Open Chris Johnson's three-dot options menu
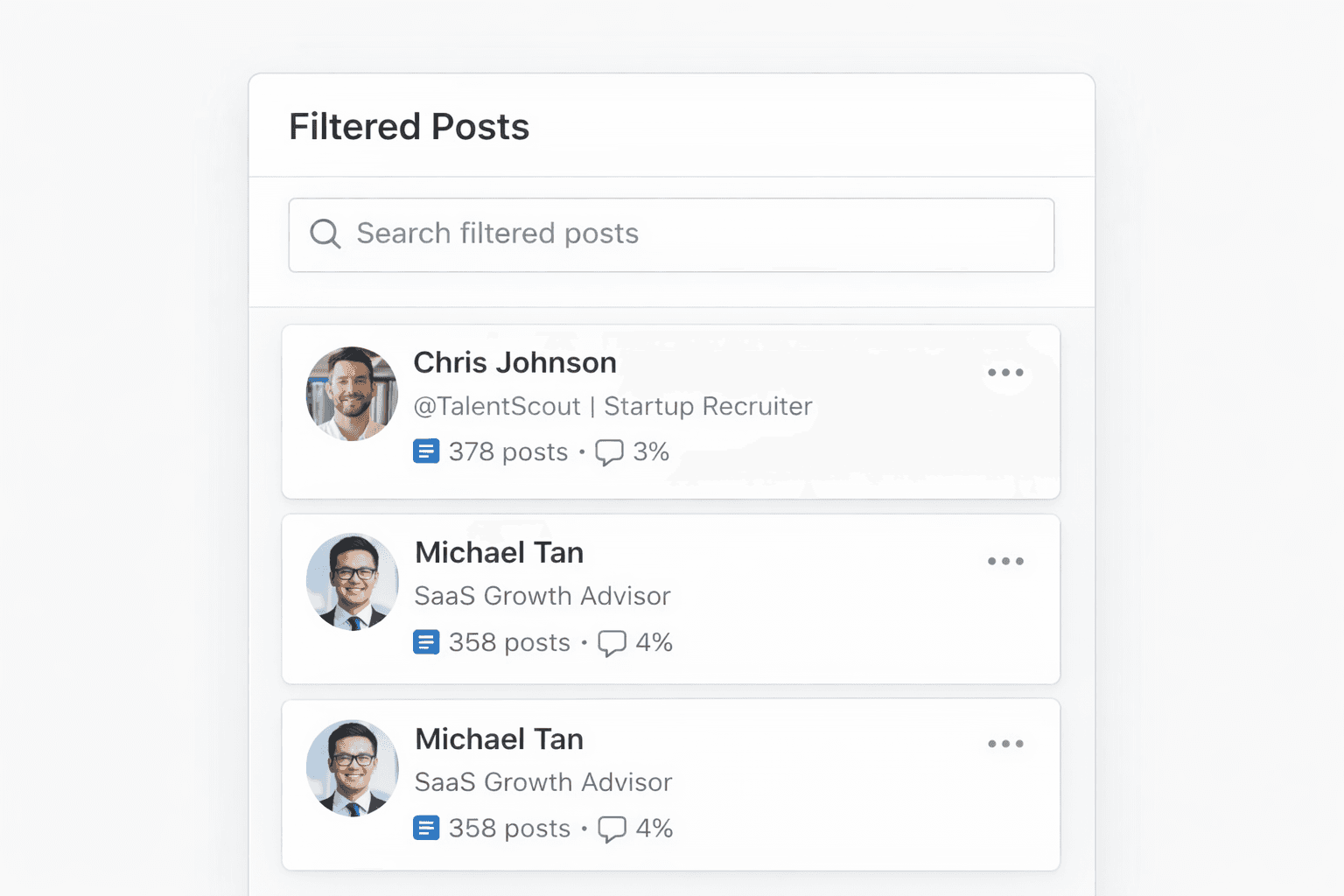The image size is (1344, 896). click(1005, 373)
